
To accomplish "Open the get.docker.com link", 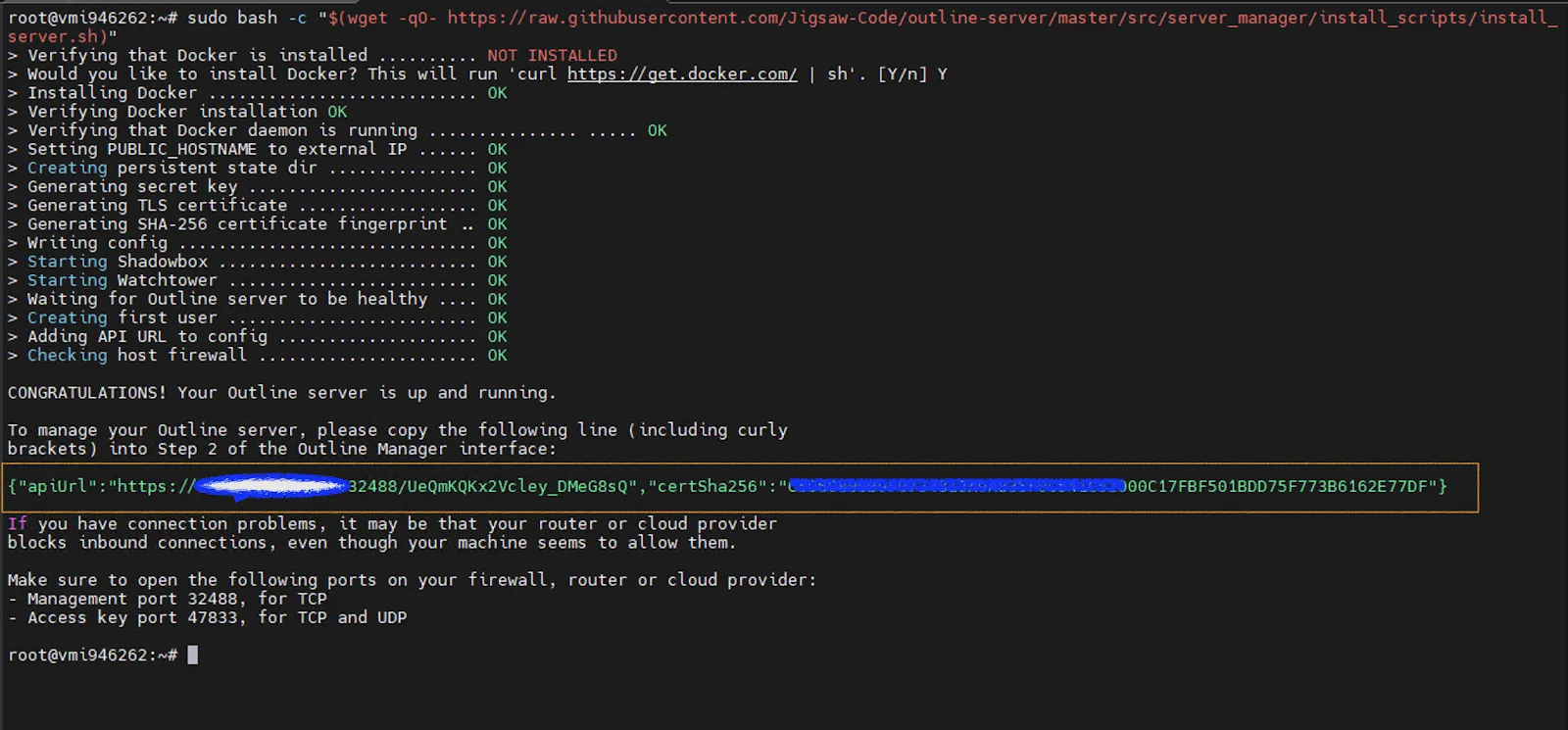I will (x=681, y=74).
